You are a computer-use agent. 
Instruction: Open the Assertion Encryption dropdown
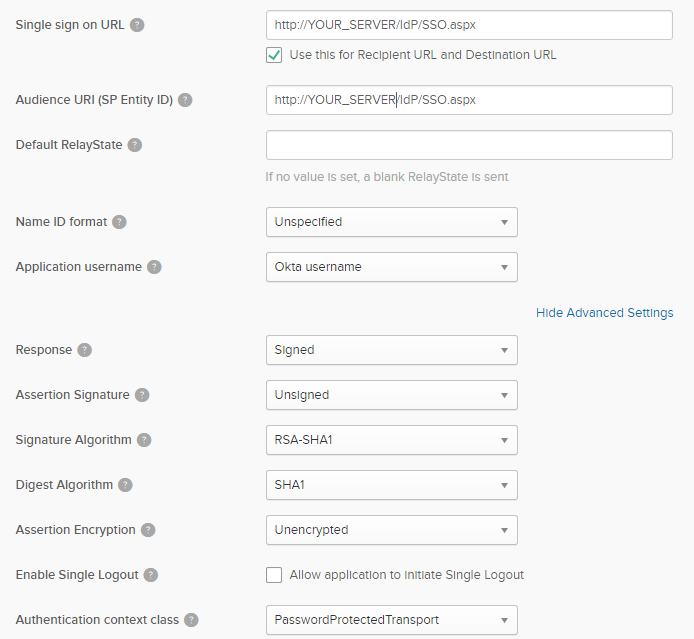[391, 530]
